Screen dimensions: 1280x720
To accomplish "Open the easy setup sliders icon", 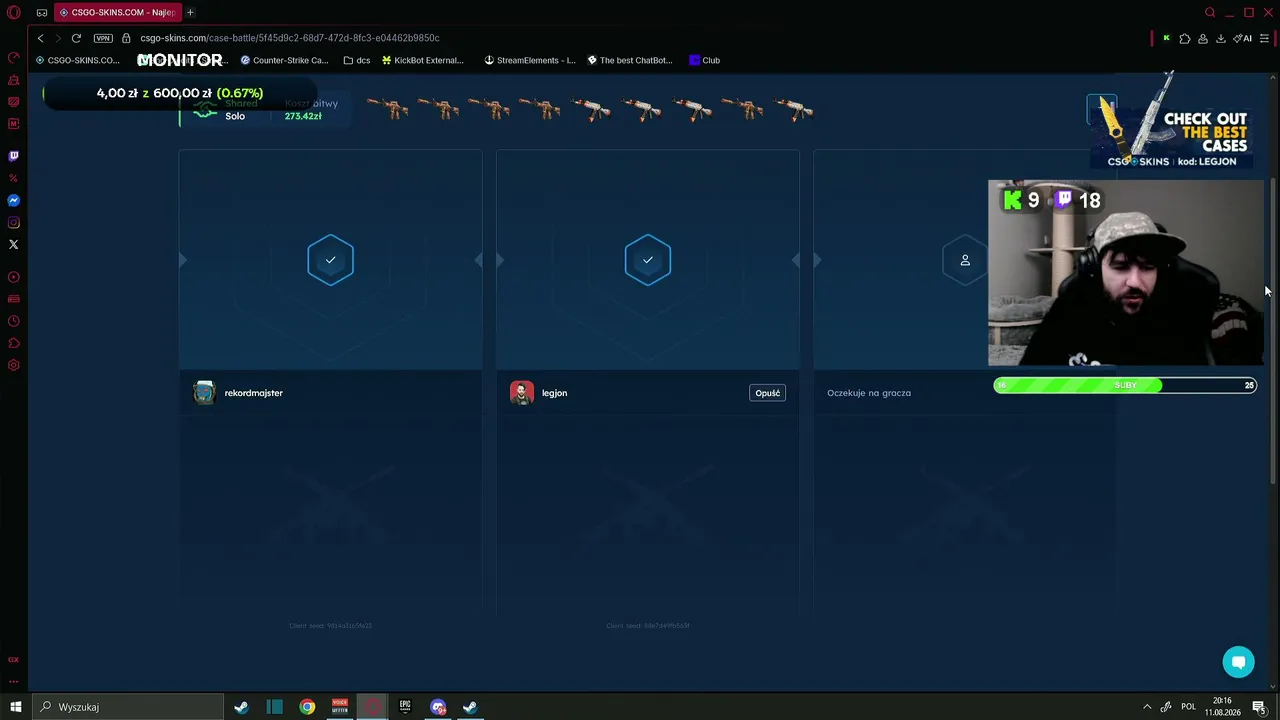I will (1264, 38).
